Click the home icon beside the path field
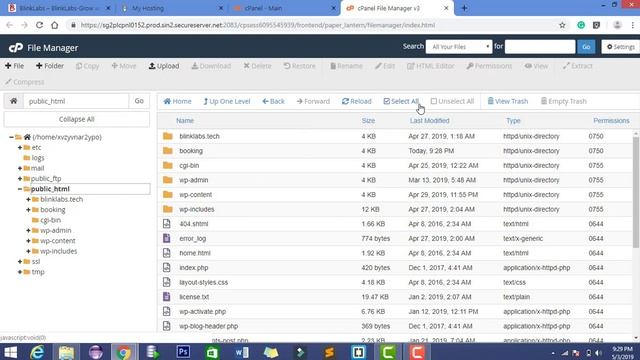Image resolution: width=640 pixels, height=360 pixels. click(13, 101)
